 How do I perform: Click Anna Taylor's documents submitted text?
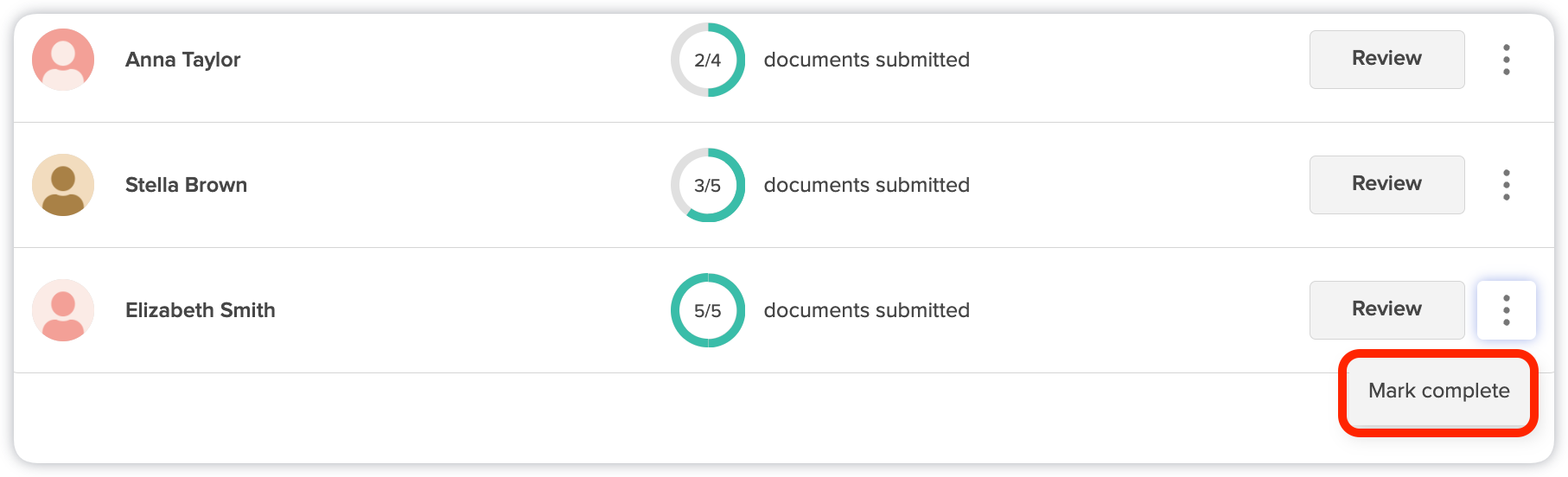(866, 60)
